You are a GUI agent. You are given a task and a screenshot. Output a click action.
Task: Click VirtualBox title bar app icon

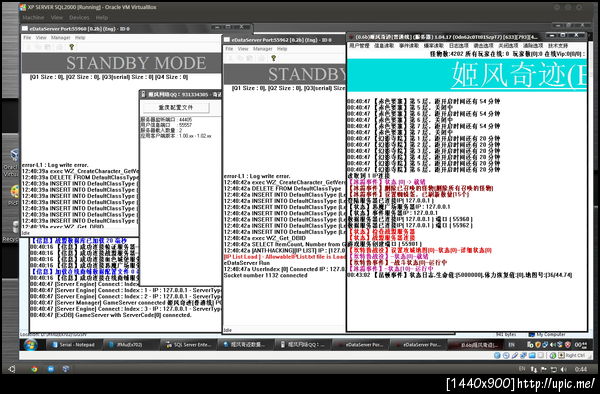point(23,7)
